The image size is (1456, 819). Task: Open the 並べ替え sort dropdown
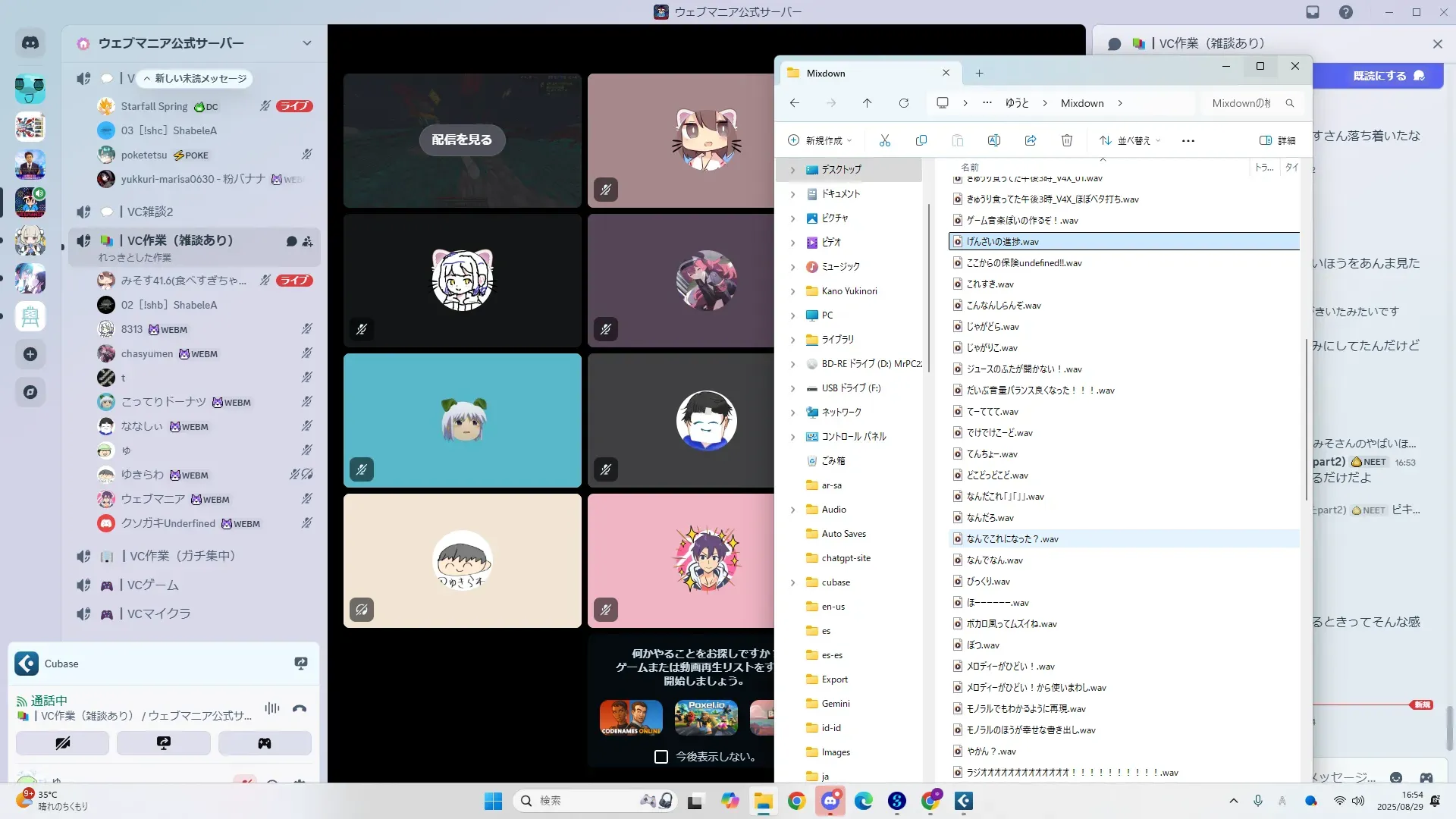pos(1130,140)
